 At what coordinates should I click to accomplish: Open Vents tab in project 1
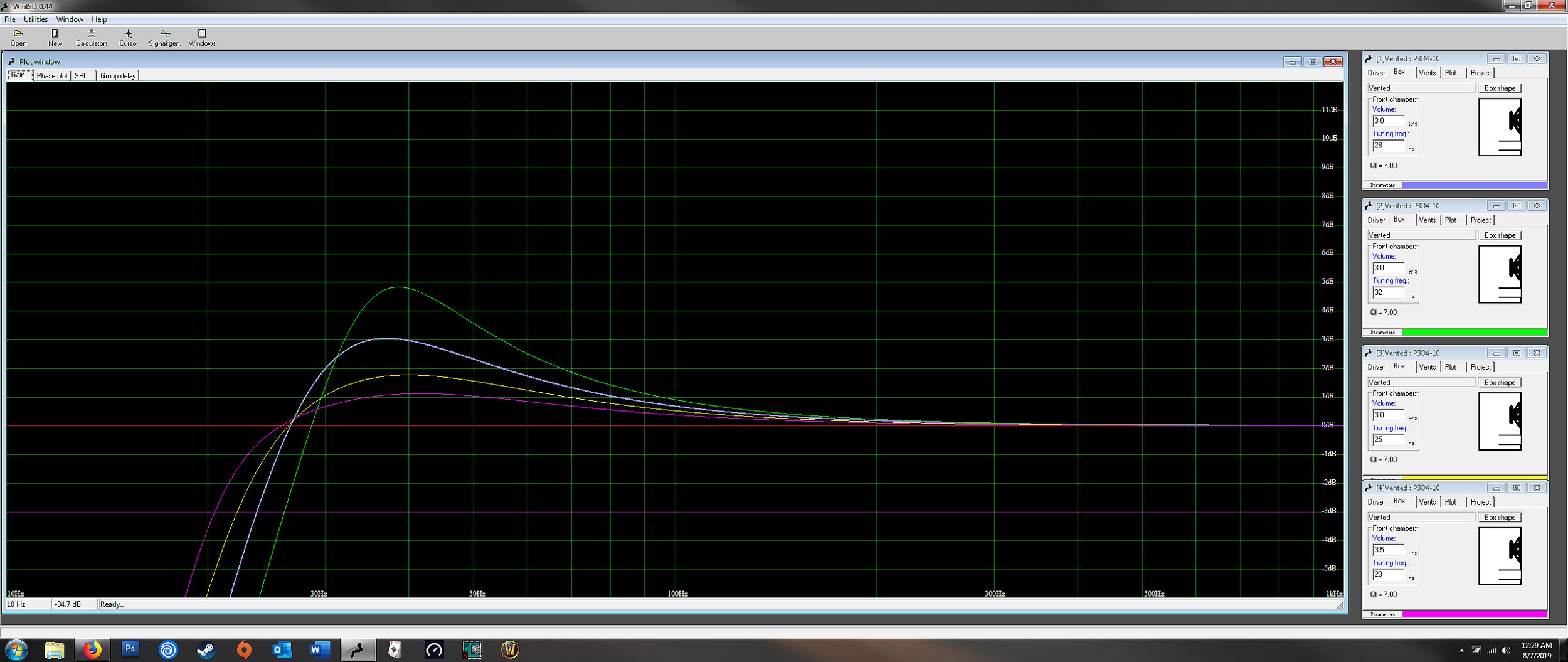[x=1427, y=73]
